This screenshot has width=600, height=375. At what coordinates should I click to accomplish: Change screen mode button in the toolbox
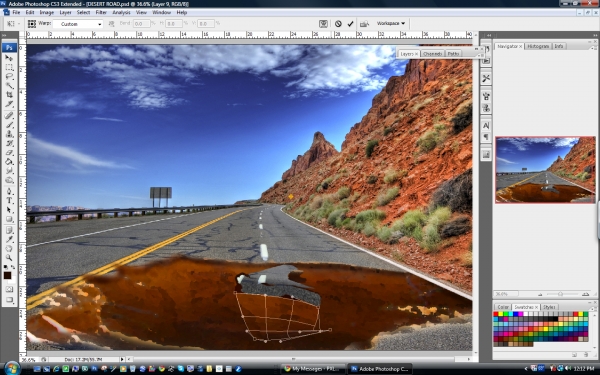[x=9, y=300]
